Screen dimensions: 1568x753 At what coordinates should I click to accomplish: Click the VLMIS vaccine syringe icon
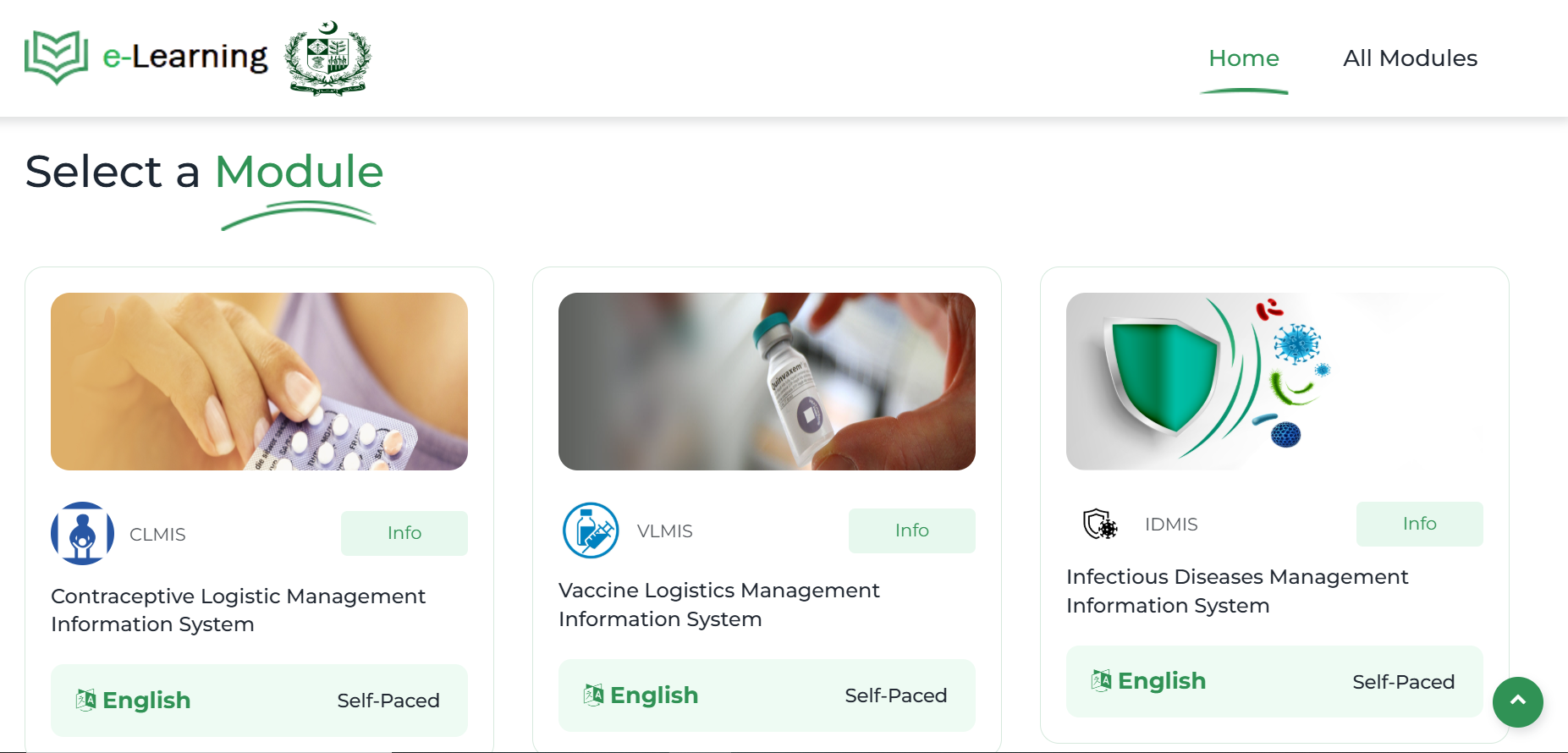click(x=591, y=530)
